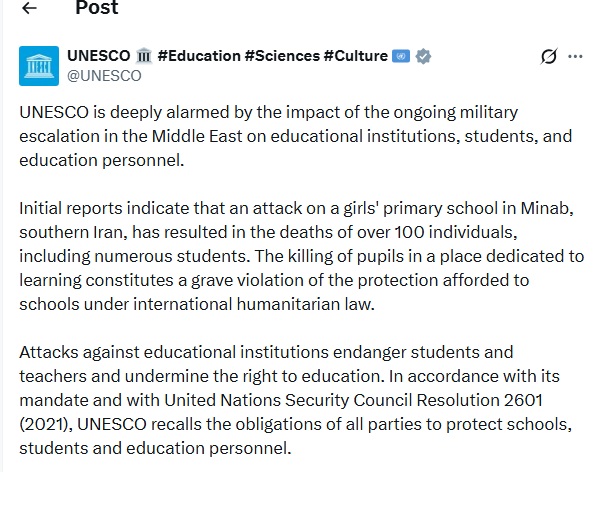Click the grey verified checkmark badge
Screen dimensions: 601x531
click(x=423, y=56)
